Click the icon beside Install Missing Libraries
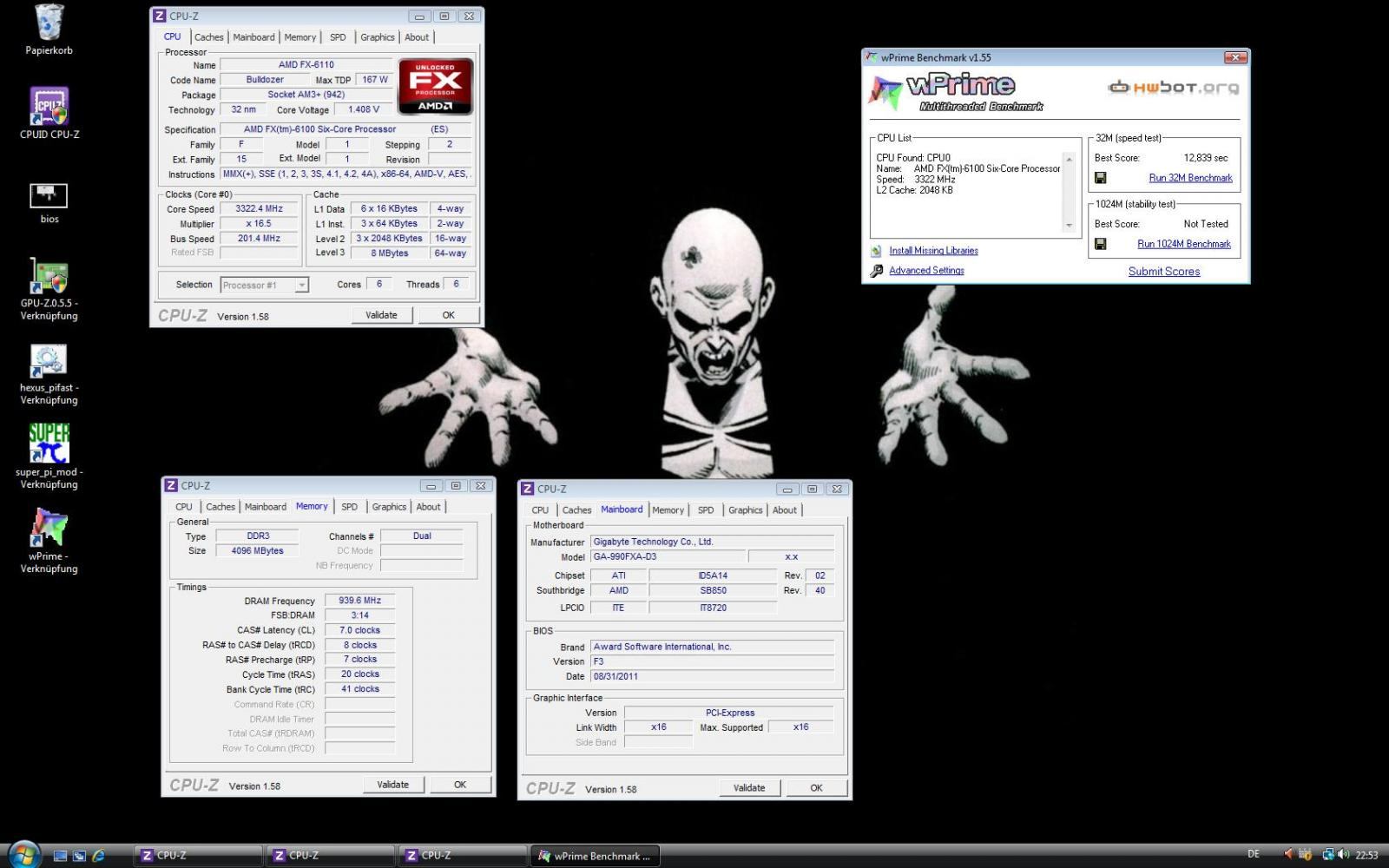Image resolution: width=1389 pixels, height=868 pixels. point(877,251)
